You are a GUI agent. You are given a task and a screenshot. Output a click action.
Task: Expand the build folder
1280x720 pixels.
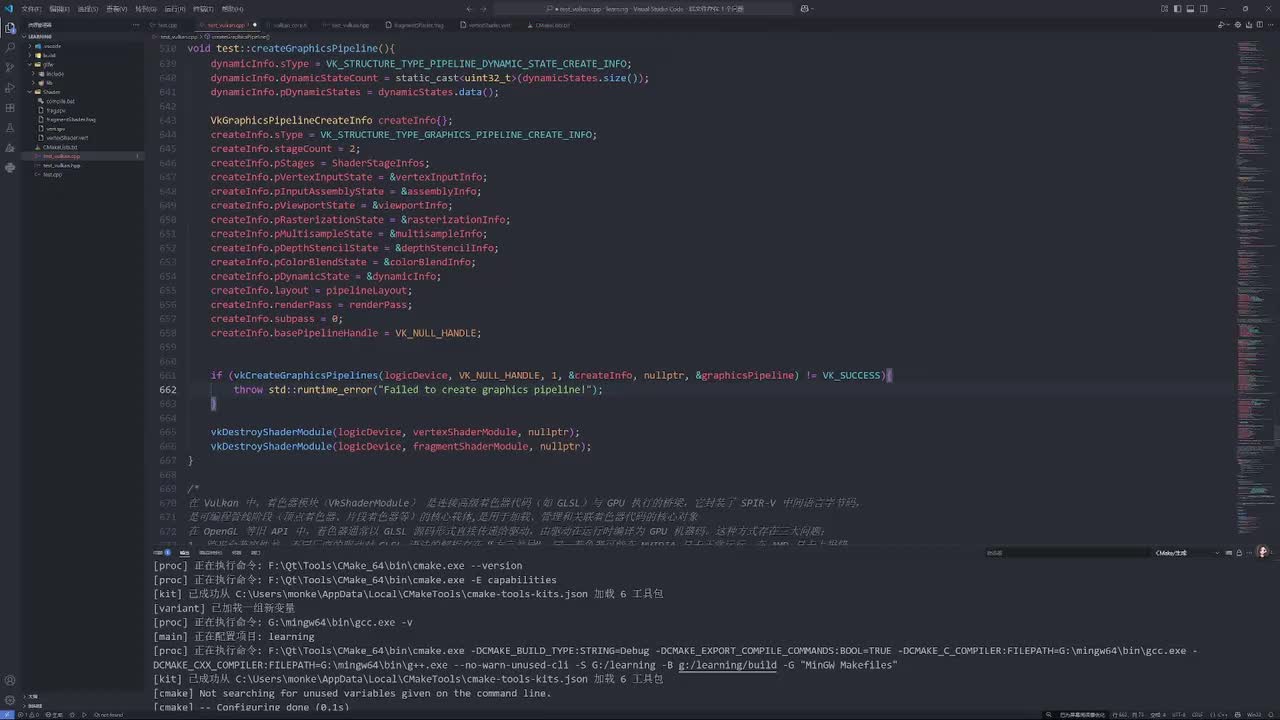(50, 55)
